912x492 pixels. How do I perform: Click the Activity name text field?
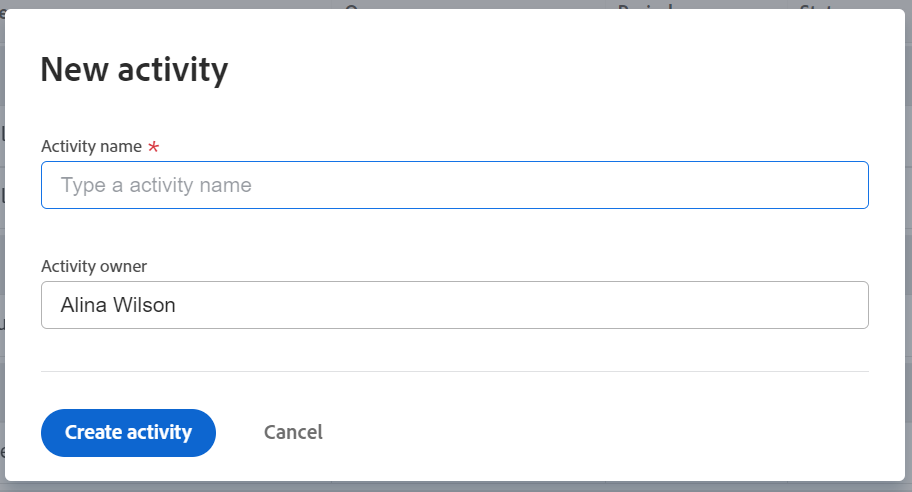454,185
